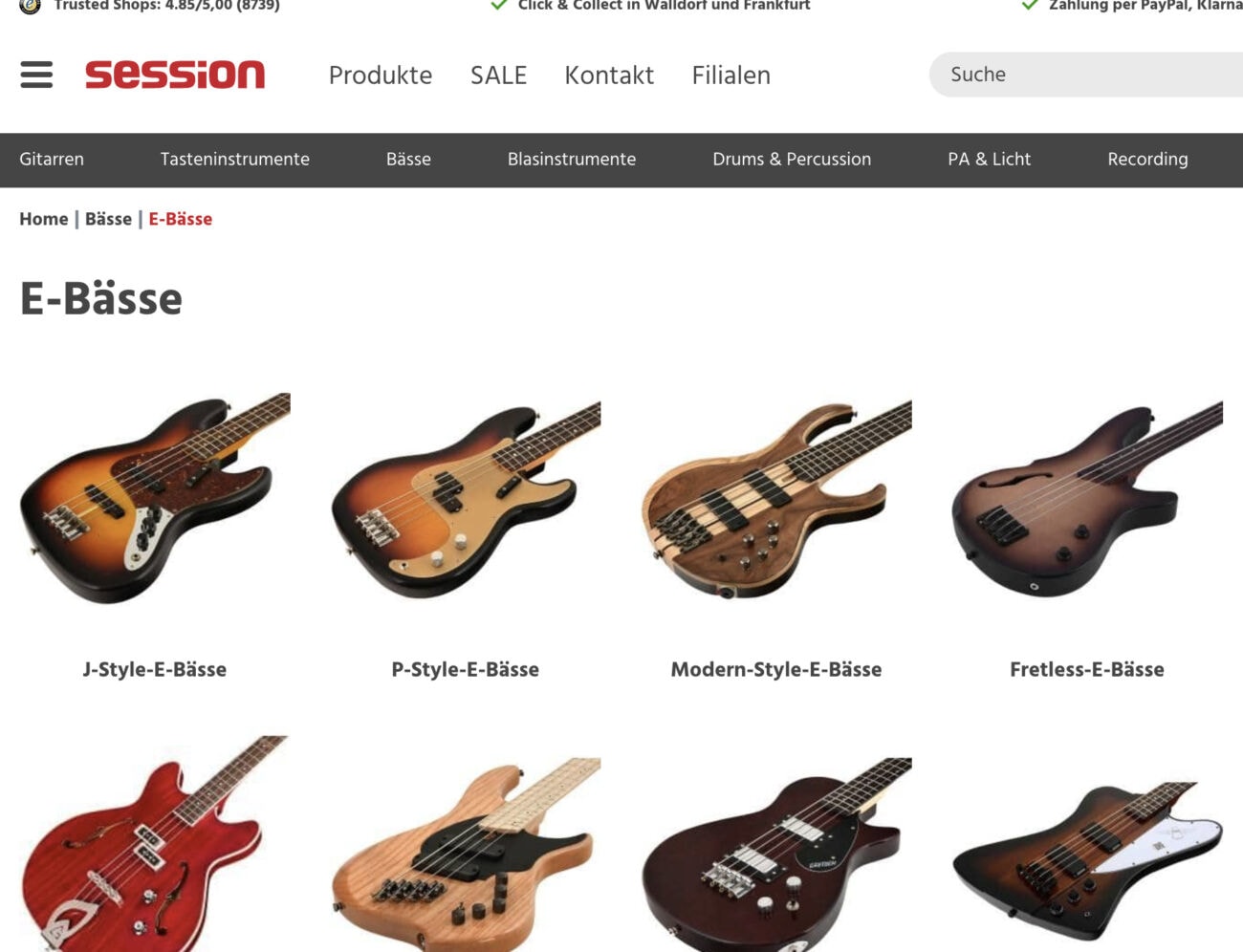Open the Produkte menu

tap(381, 75)
